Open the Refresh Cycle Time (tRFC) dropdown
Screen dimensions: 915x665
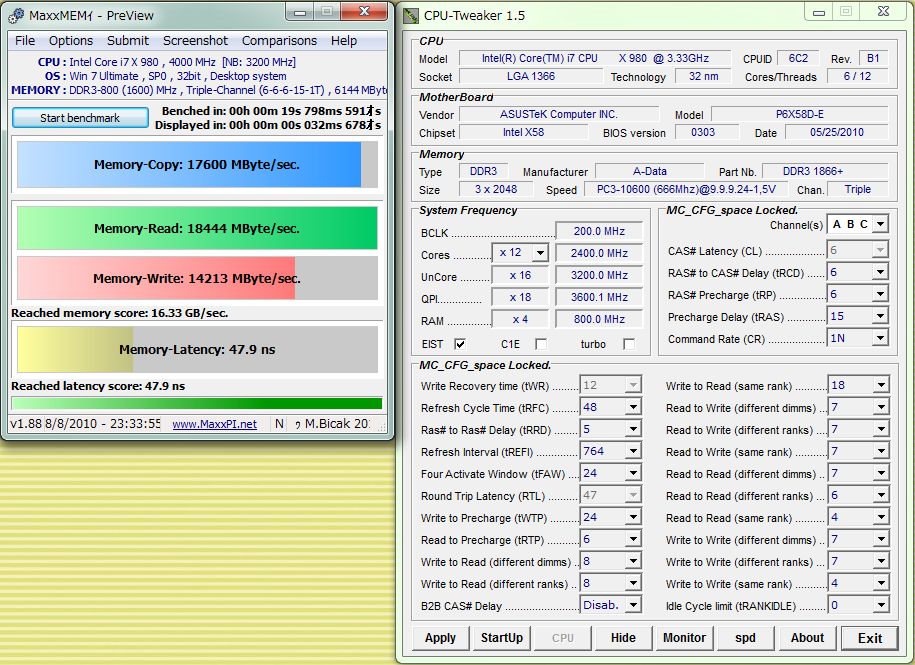[633, 408]
